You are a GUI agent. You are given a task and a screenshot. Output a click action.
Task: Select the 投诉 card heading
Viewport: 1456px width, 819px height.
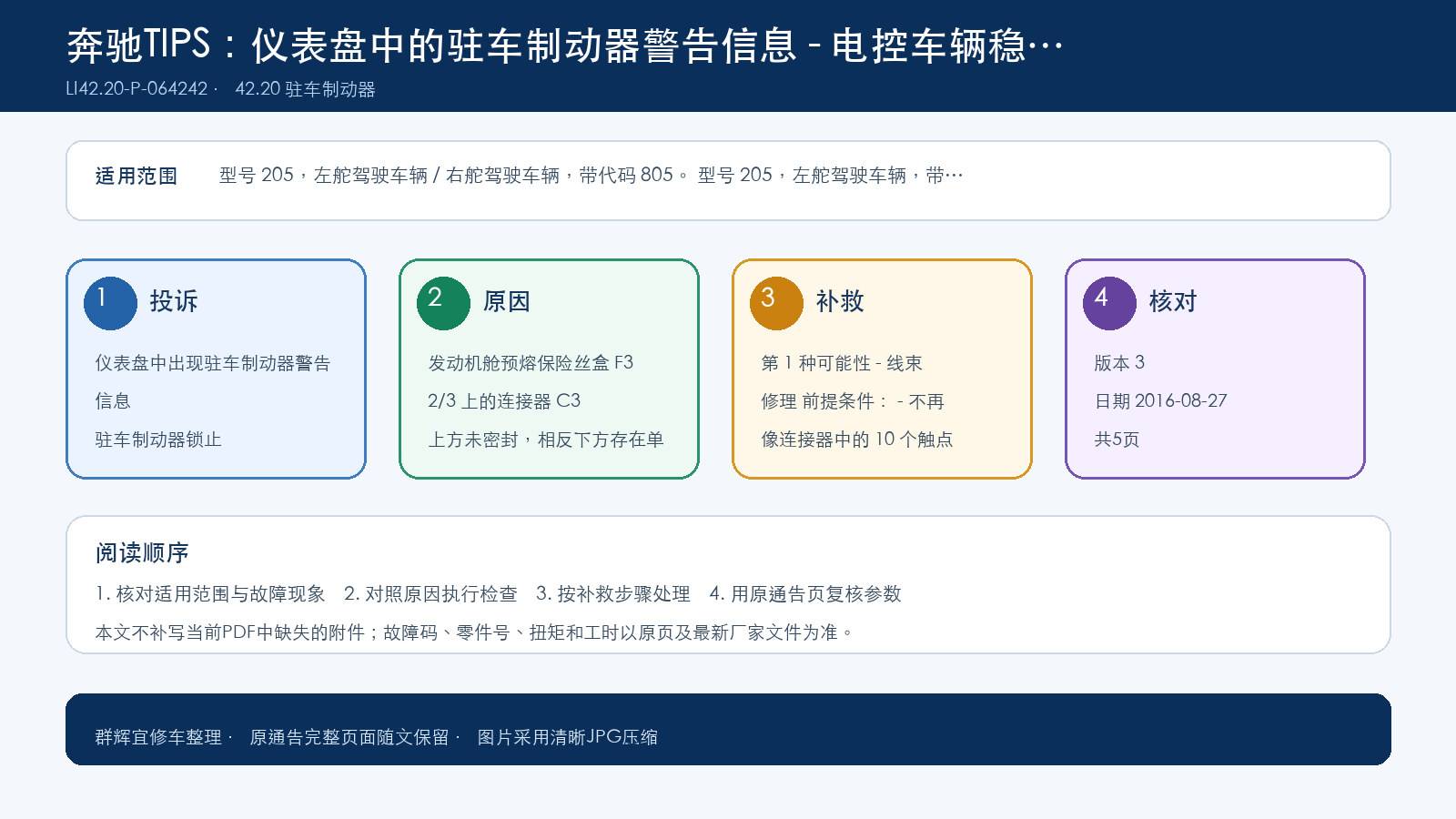[x=174, y=301]
